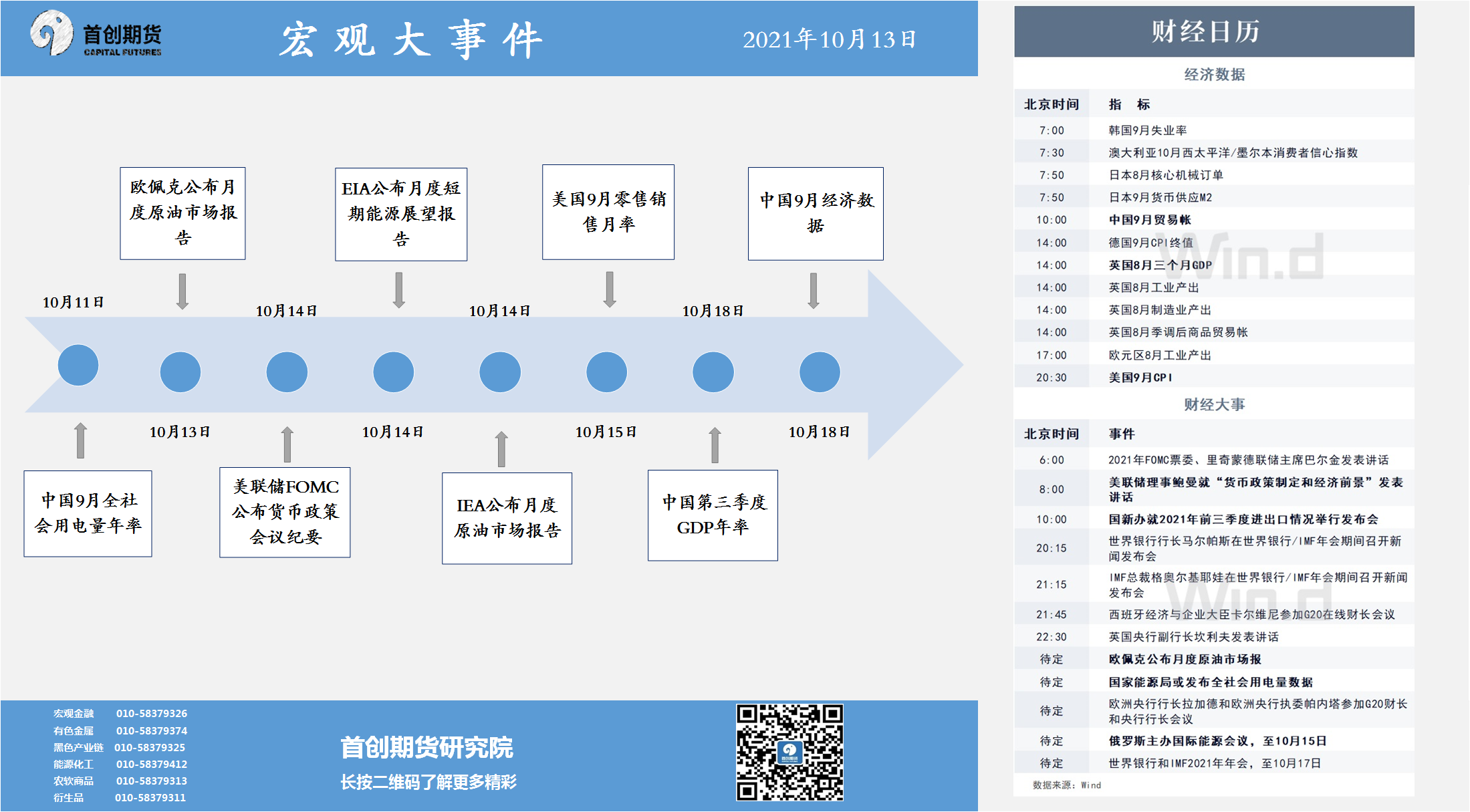Click the 欧洲央行行长拉加德 event

tap(1214, 711)
